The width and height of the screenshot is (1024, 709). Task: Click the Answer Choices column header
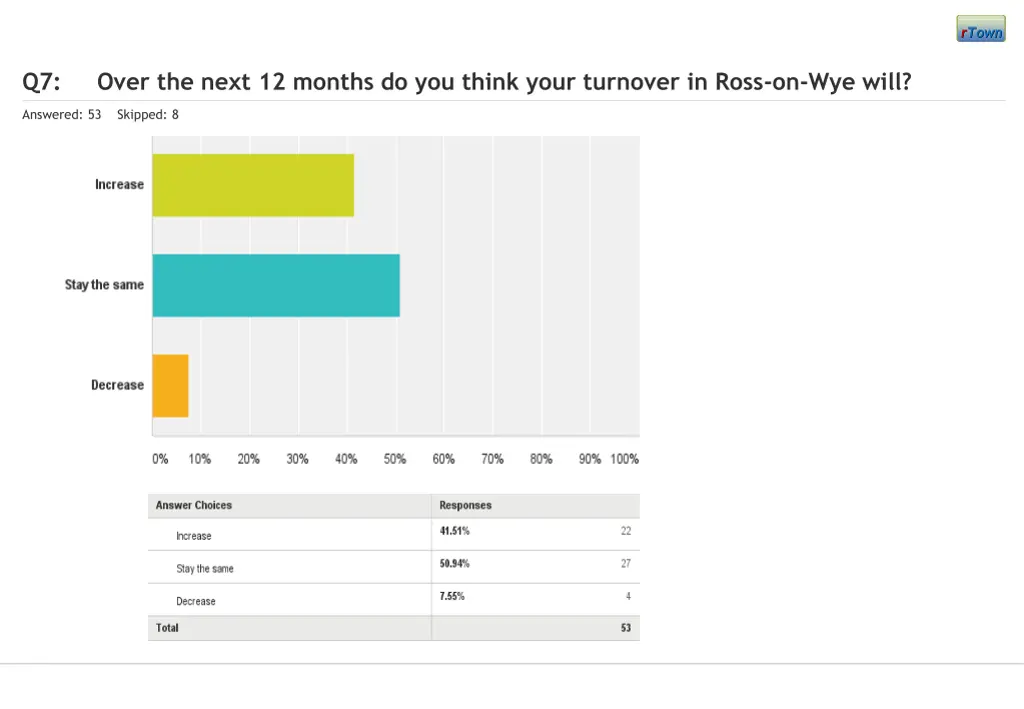[194, 506]
